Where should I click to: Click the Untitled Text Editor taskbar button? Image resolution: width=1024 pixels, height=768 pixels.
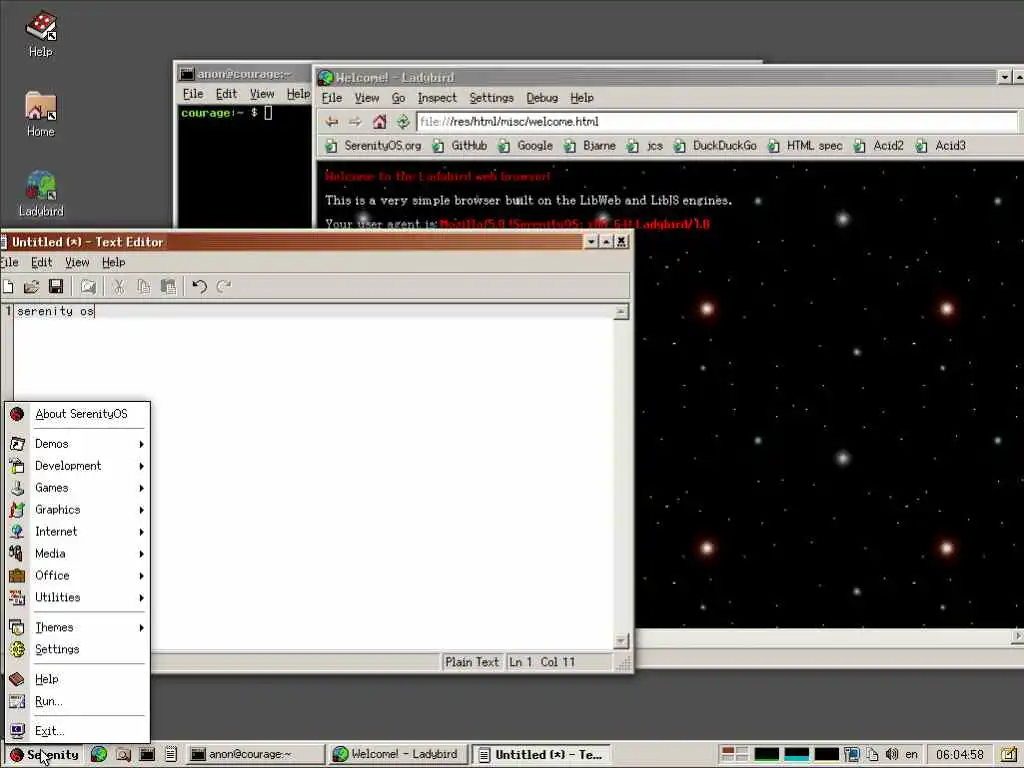tap(541, 754)
